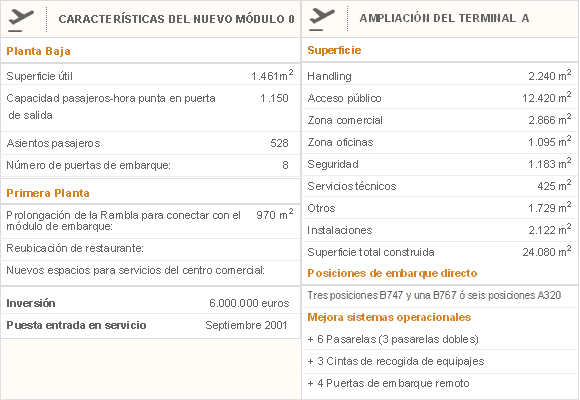Select the Número de puertas de embarque row
Screen dimensions: 580x400
pos(150,165)
